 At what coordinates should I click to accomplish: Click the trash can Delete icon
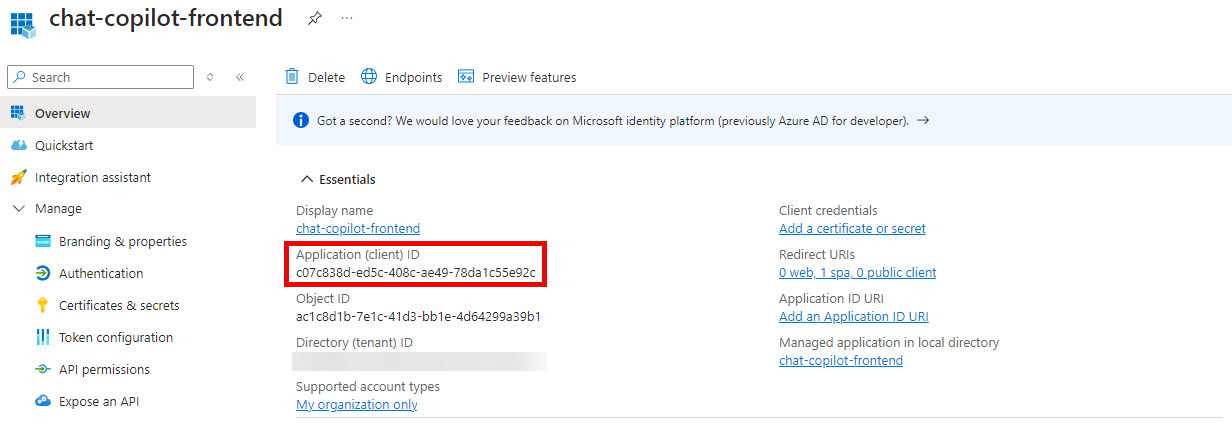click(292, 76)
